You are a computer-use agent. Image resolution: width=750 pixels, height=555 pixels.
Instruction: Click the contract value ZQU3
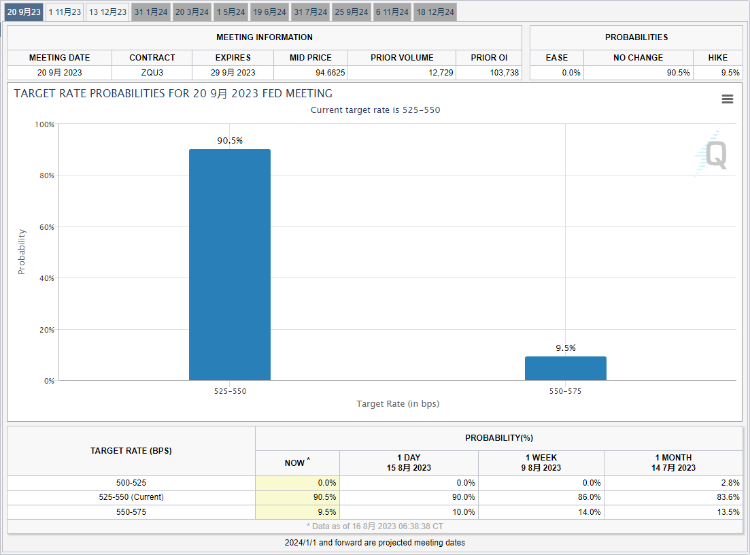tap(152, 73)
